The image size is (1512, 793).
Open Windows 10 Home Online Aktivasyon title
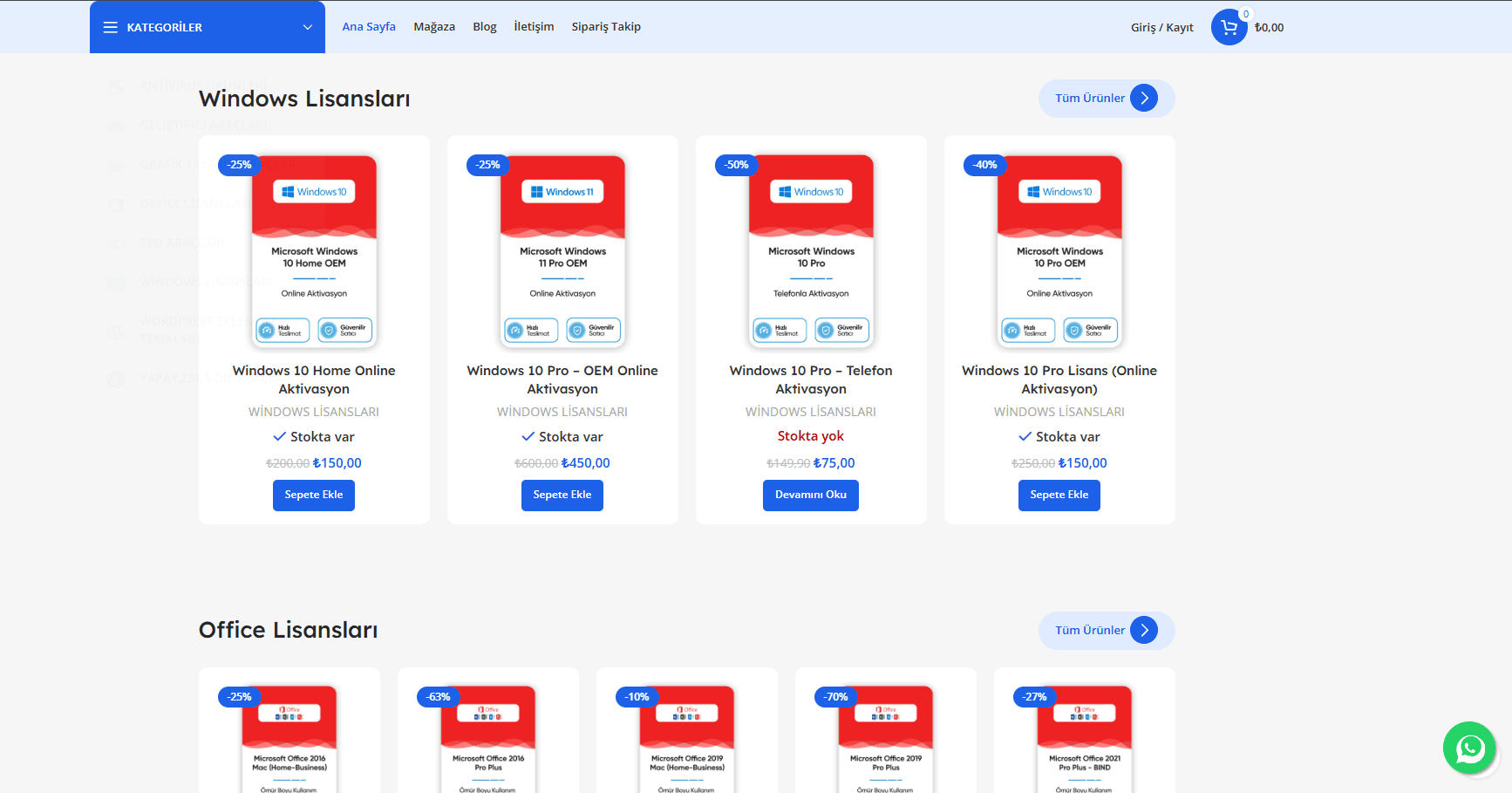coord(314,379)
